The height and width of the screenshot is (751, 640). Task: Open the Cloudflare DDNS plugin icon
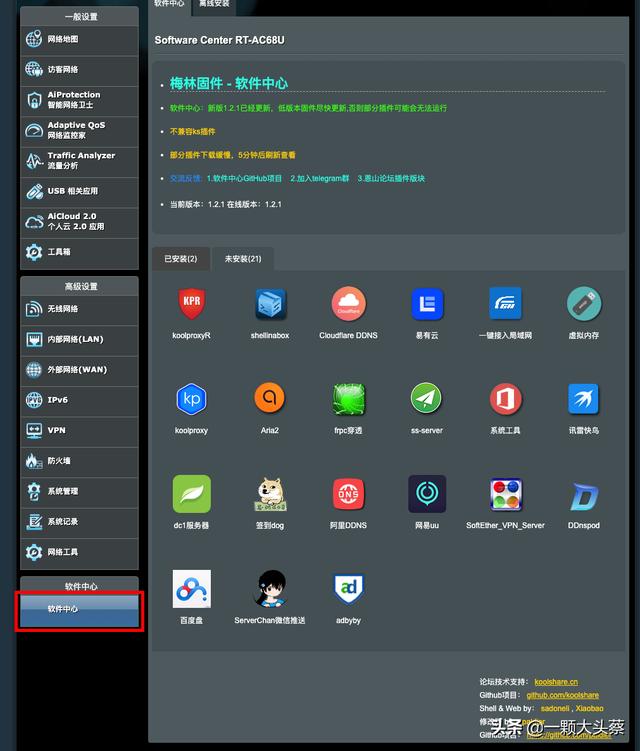click(348, 304)
